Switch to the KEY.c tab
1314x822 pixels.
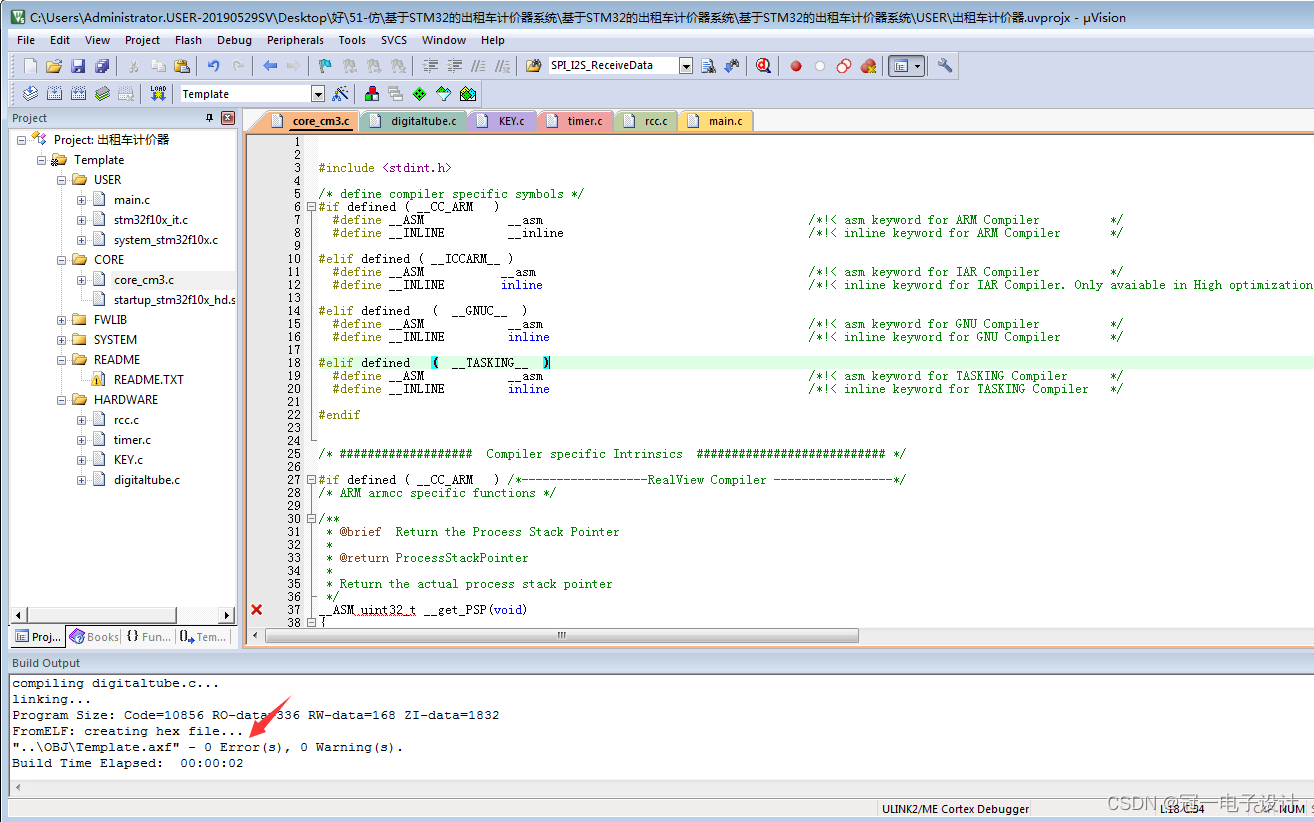pyautogui.click(x=503, y=121)
